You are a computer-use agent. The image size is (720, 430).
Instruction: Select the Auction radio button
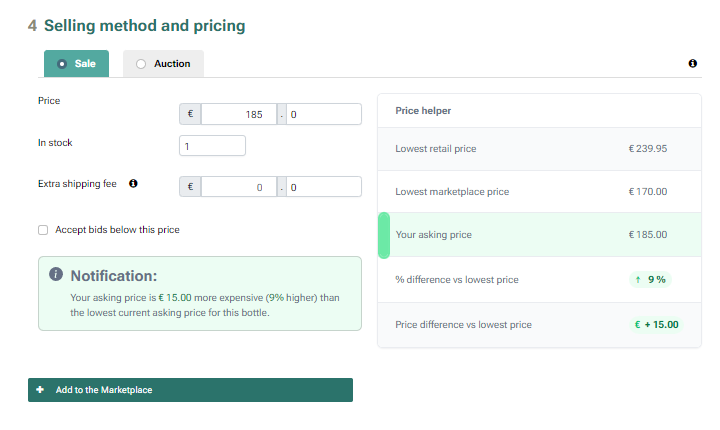pos(141,64)
